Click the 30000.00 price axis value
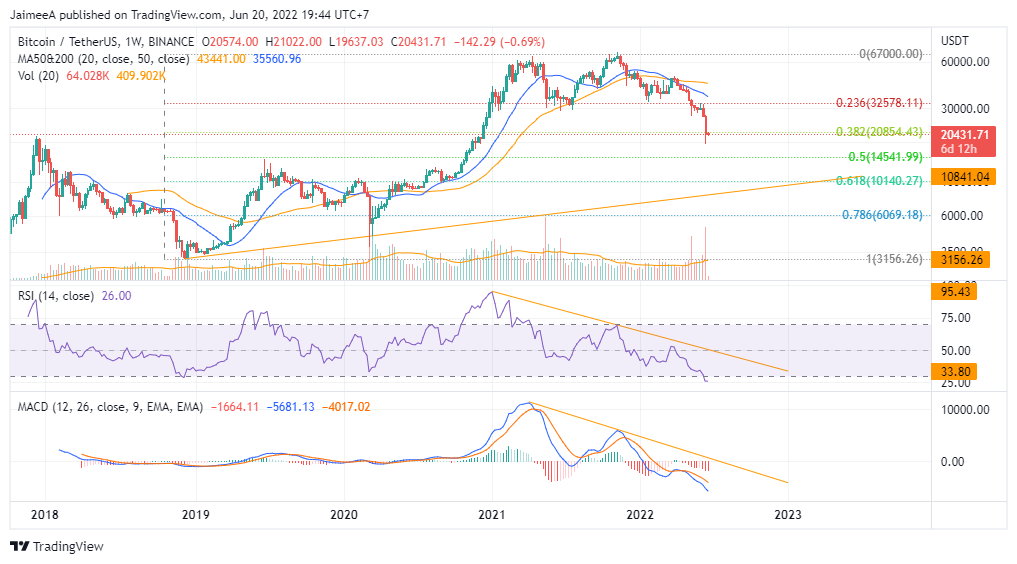Screen dimensions: 1017x564 pyautogui.click(x=965, y=109)
